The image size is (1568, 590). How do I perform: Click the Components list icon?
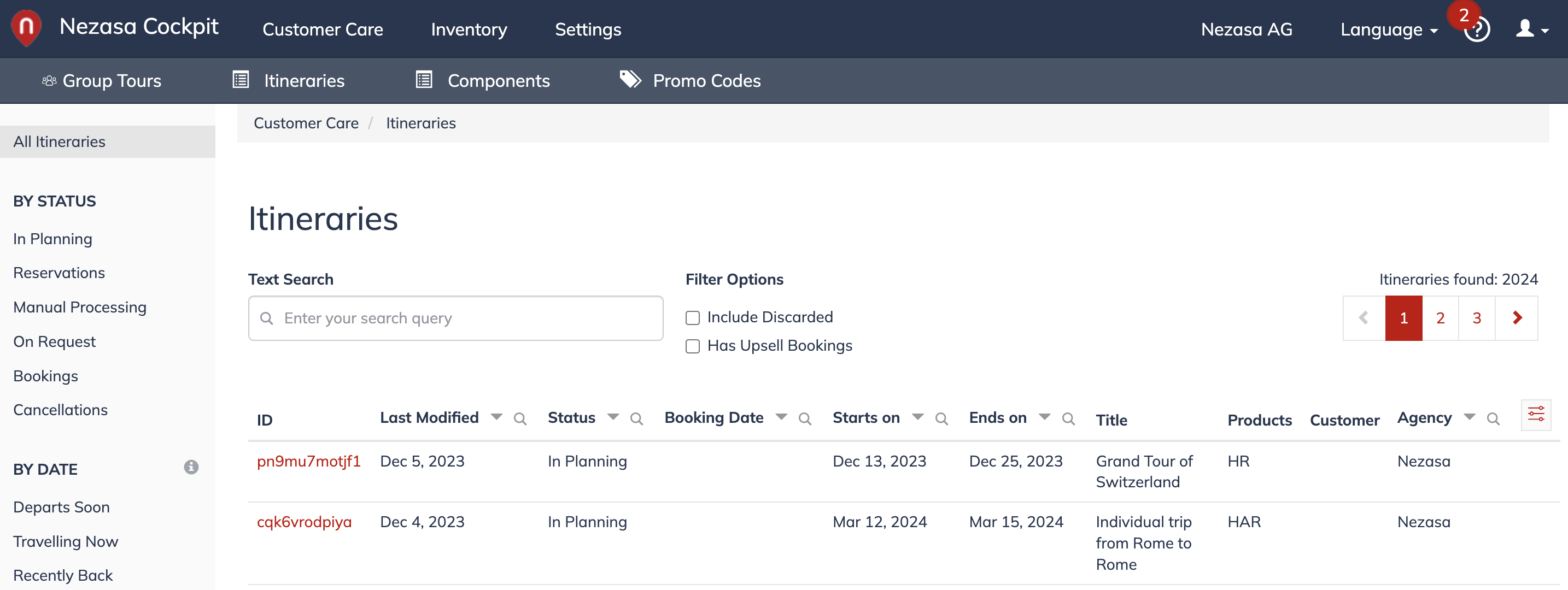pos(424,80)
